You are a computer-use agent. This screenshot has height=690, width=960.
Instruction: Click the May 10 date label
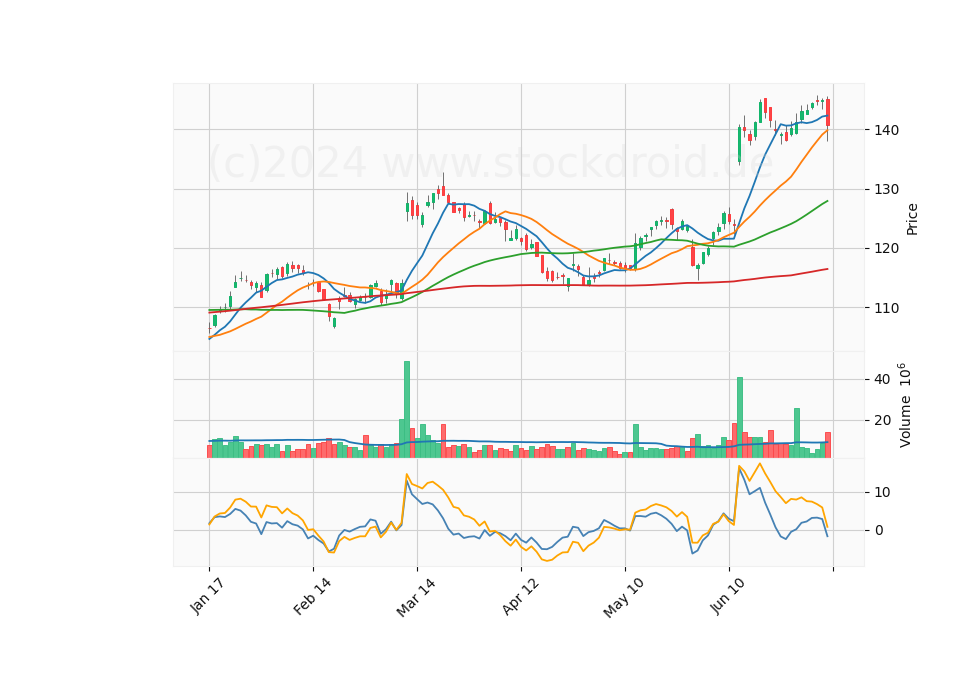click(x=624, y=597)
